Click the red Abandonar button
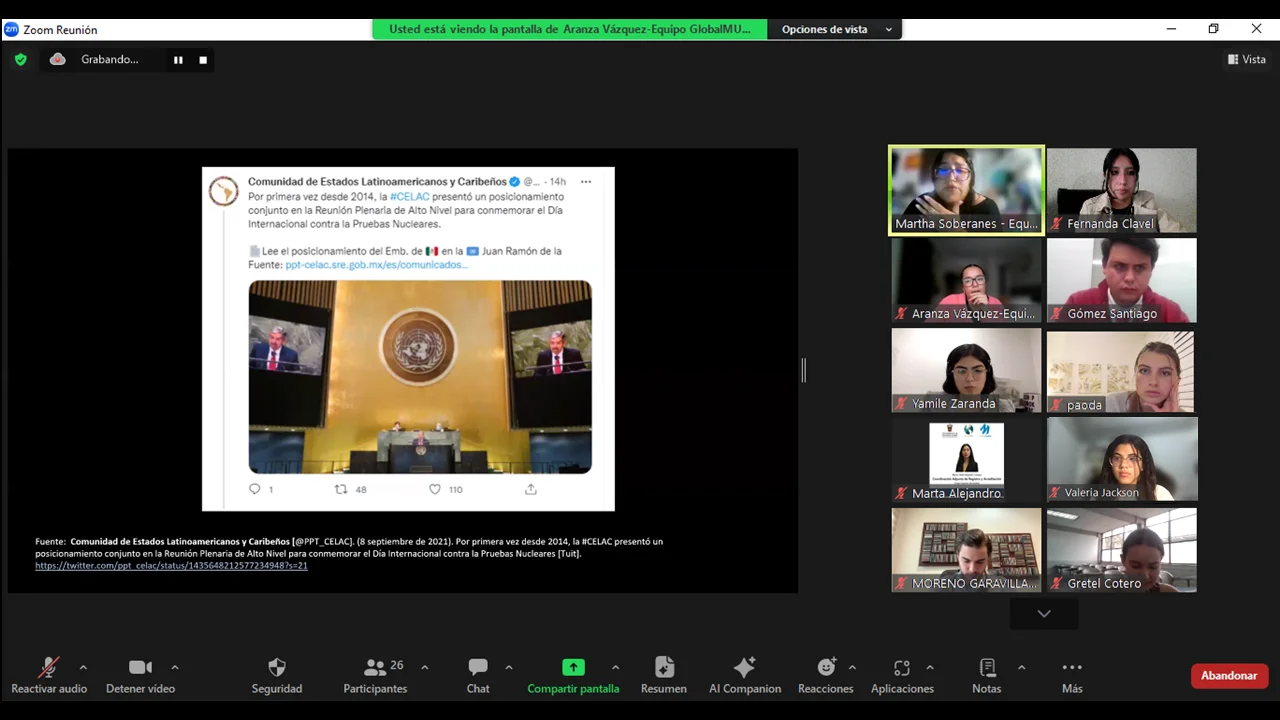Viewport: 1280px width, 720px height. pos(1229,676)
